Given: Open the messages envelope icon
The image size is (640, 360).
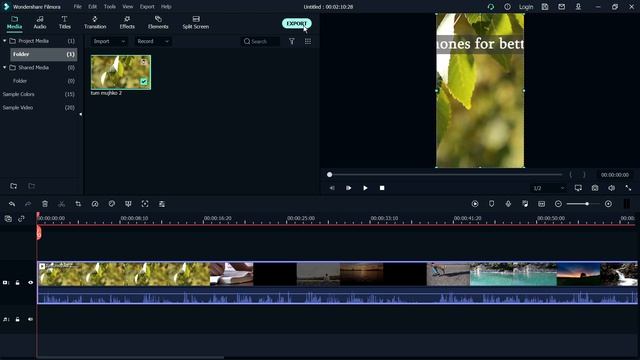Looking at the screenshot, I should pos(562,7).
